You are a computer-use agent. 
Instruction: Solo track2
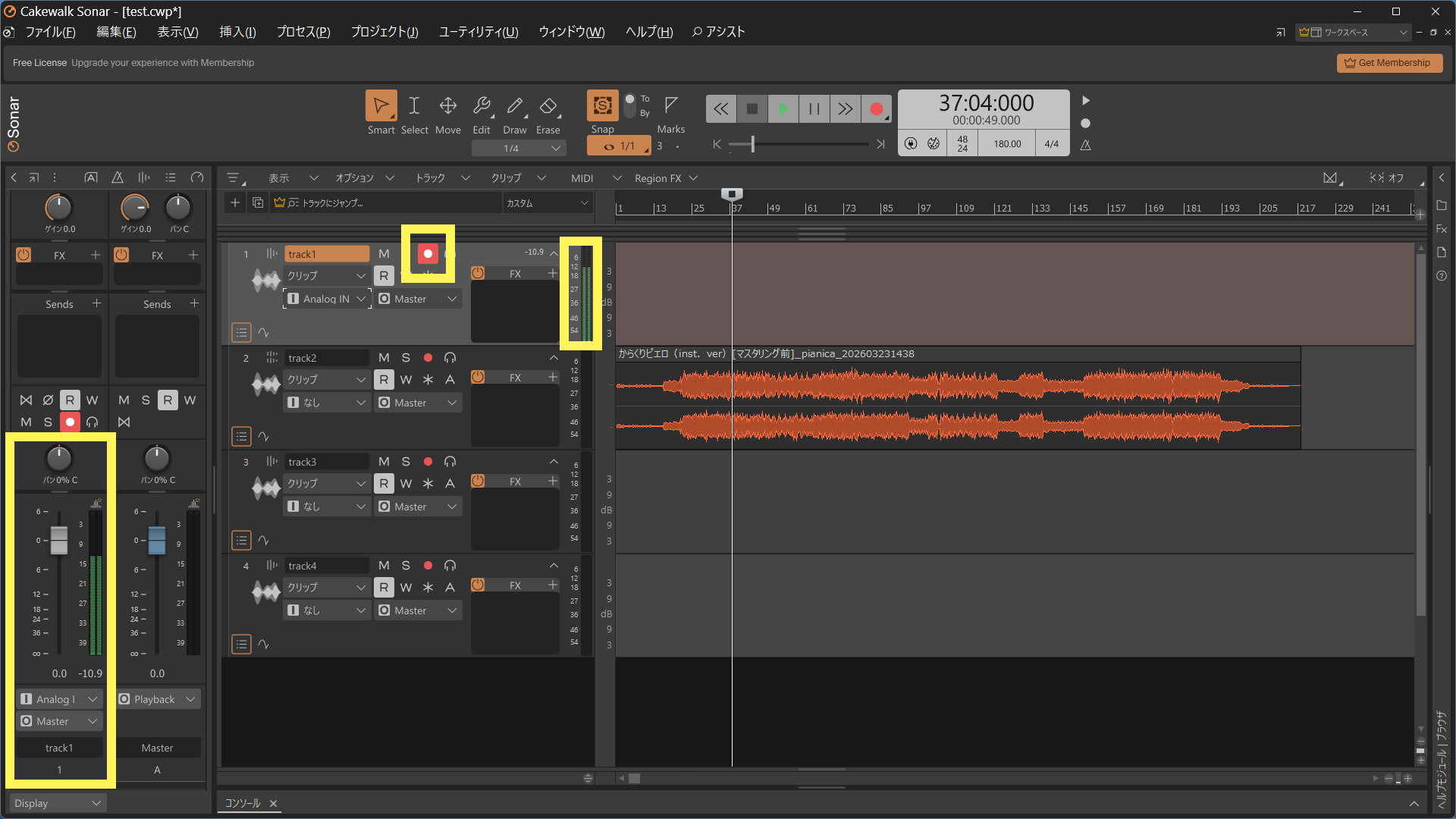pyautogui.click(x=406, y=358)
